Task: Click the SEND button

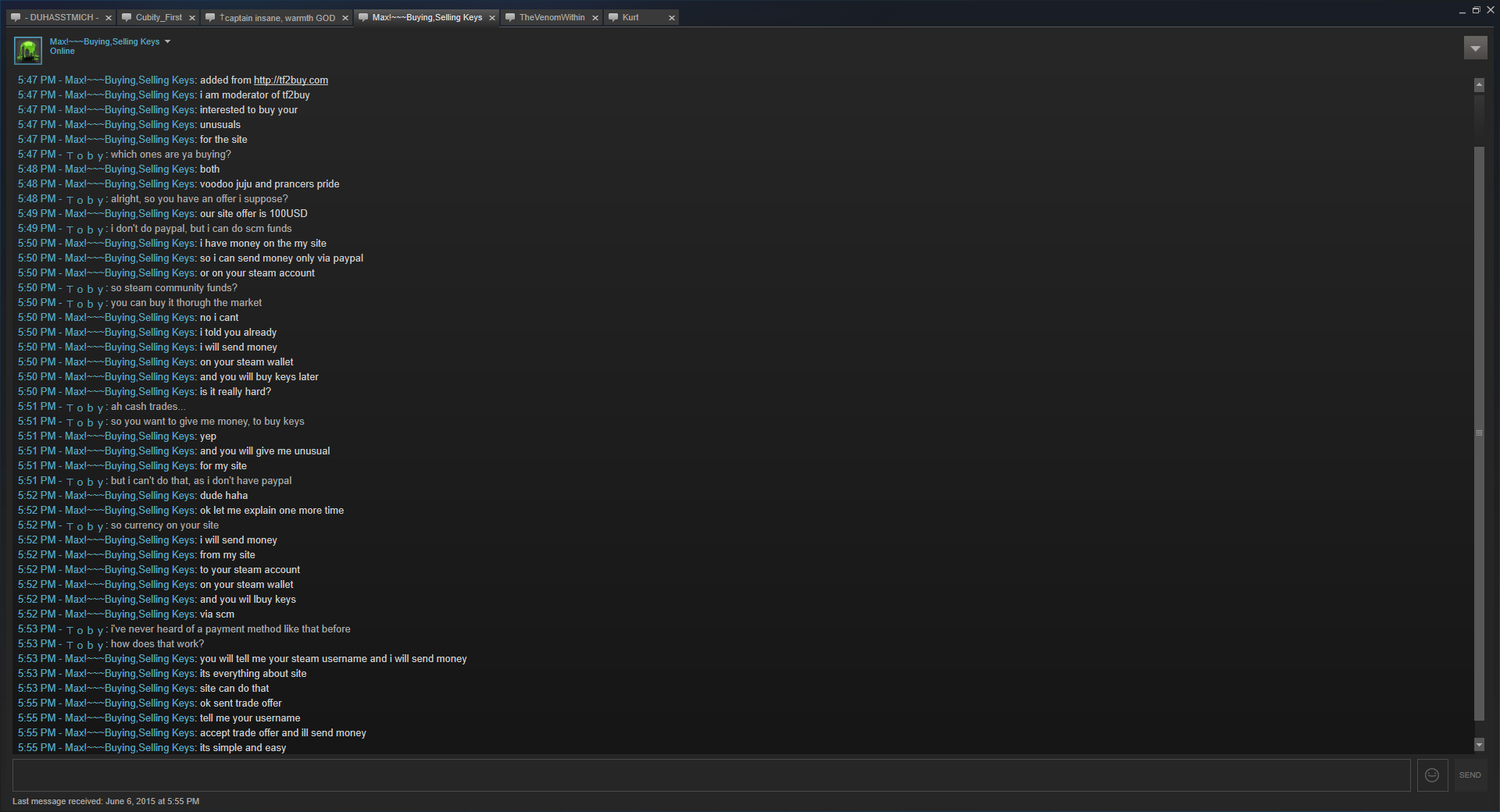Action: 1470,775
